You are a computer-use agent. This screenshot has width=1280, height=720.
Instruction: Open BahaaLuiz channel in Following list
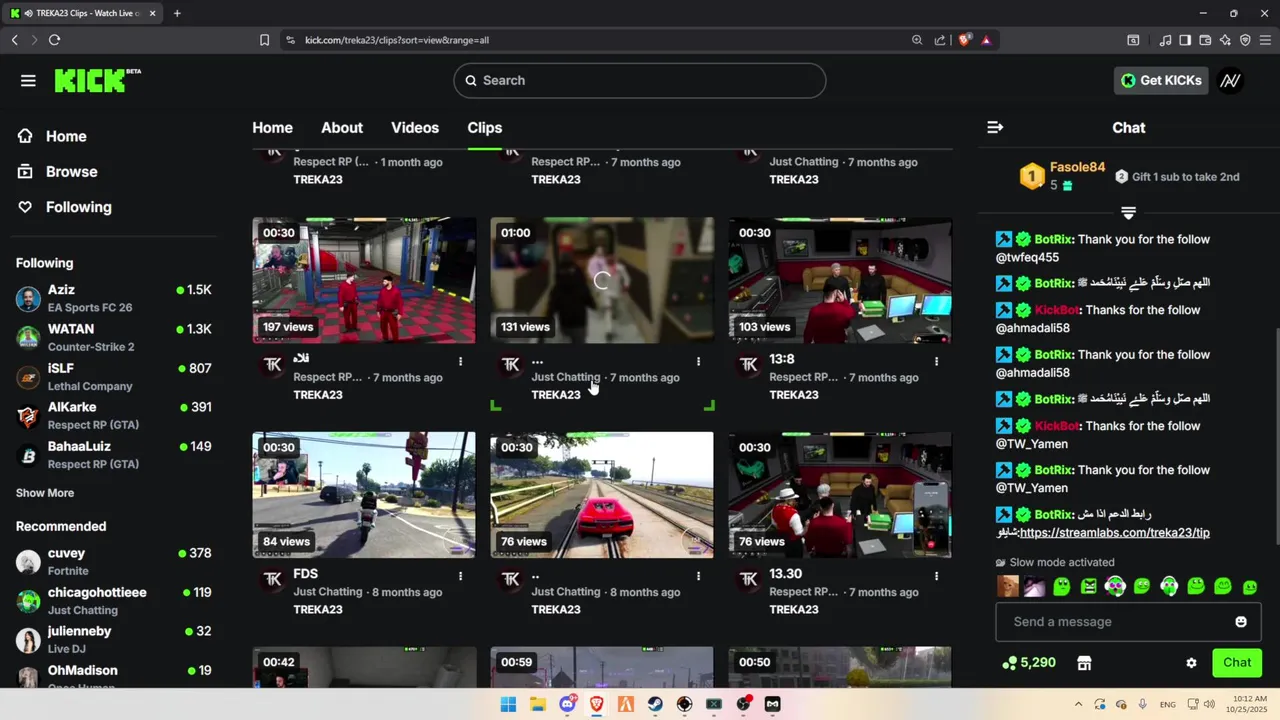(113, 454)
